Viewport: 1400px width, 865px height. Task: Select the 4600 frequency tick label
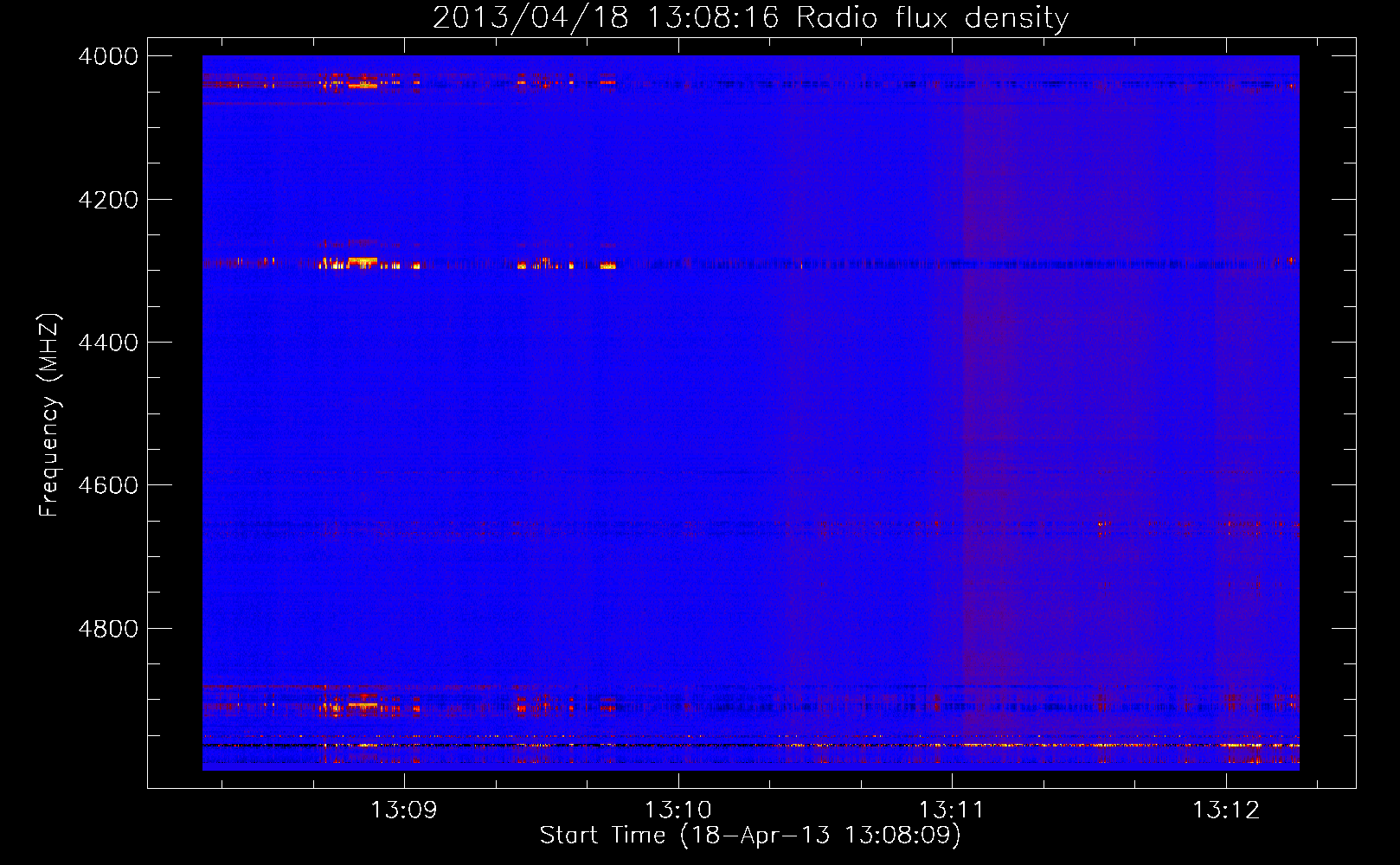[x=108, y=485]
